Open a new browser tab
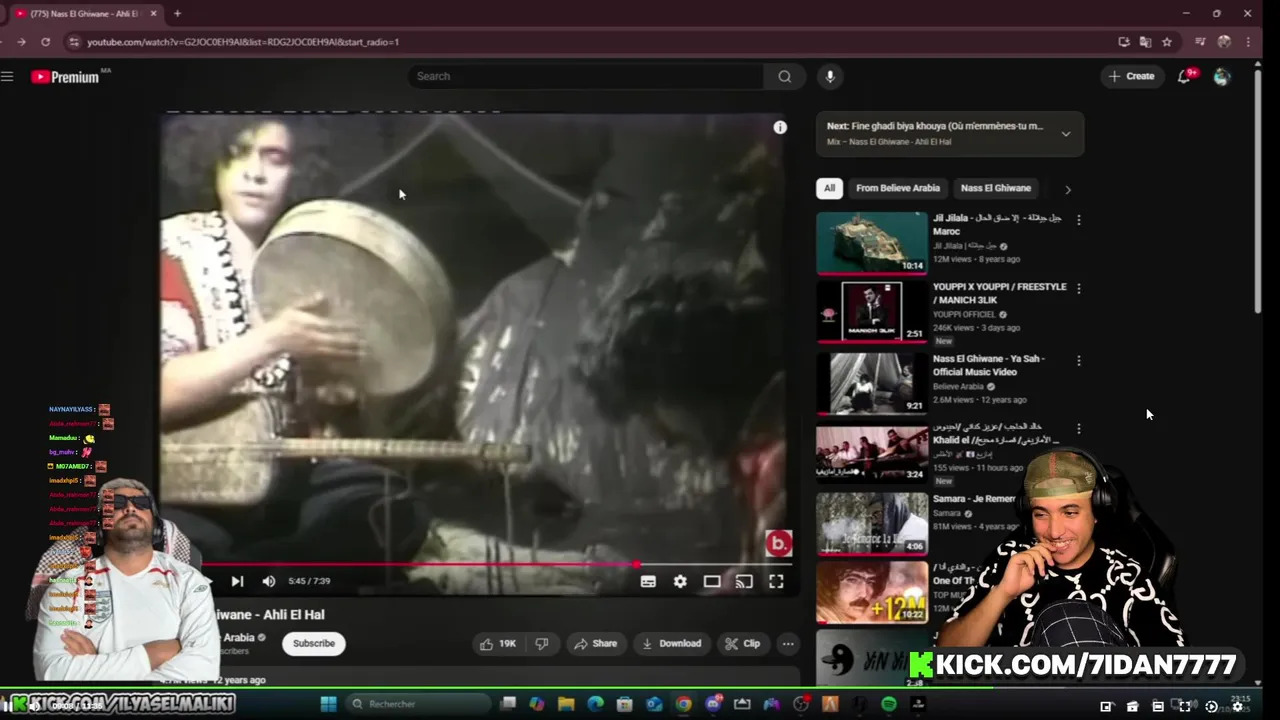 pos(177,14)
